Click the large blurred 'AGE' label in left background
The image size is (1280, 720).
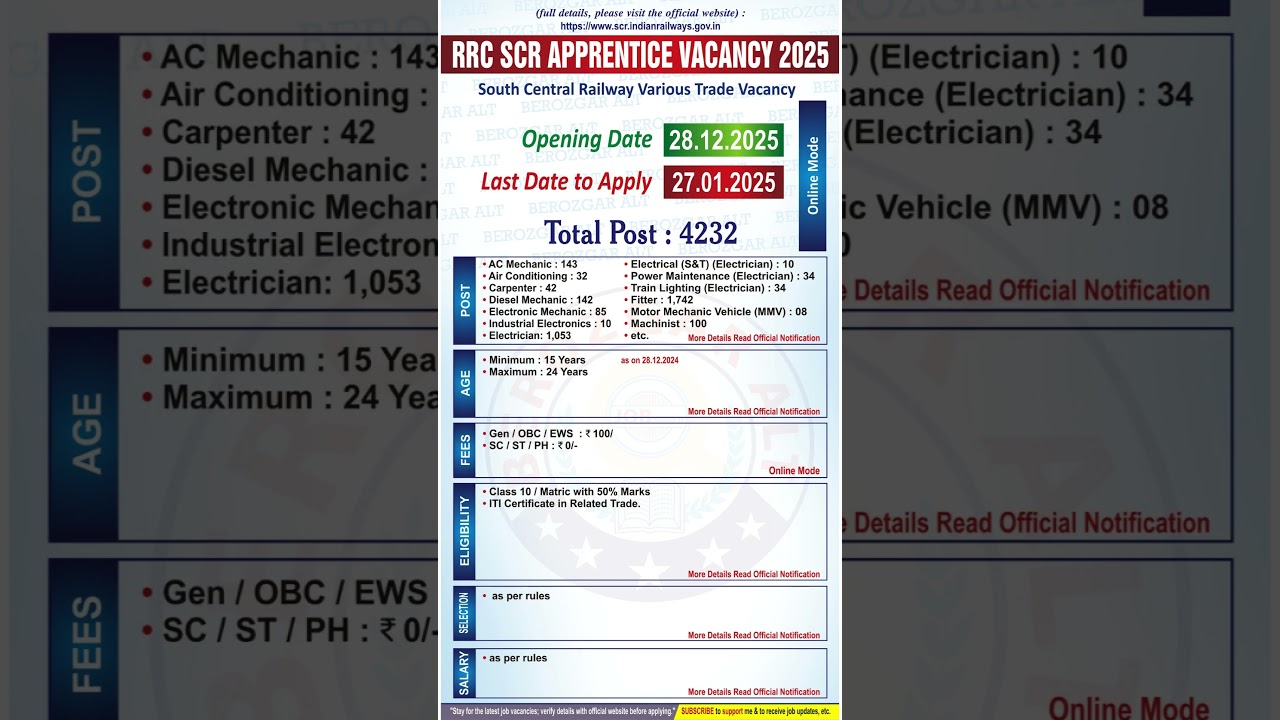(86, 433)
